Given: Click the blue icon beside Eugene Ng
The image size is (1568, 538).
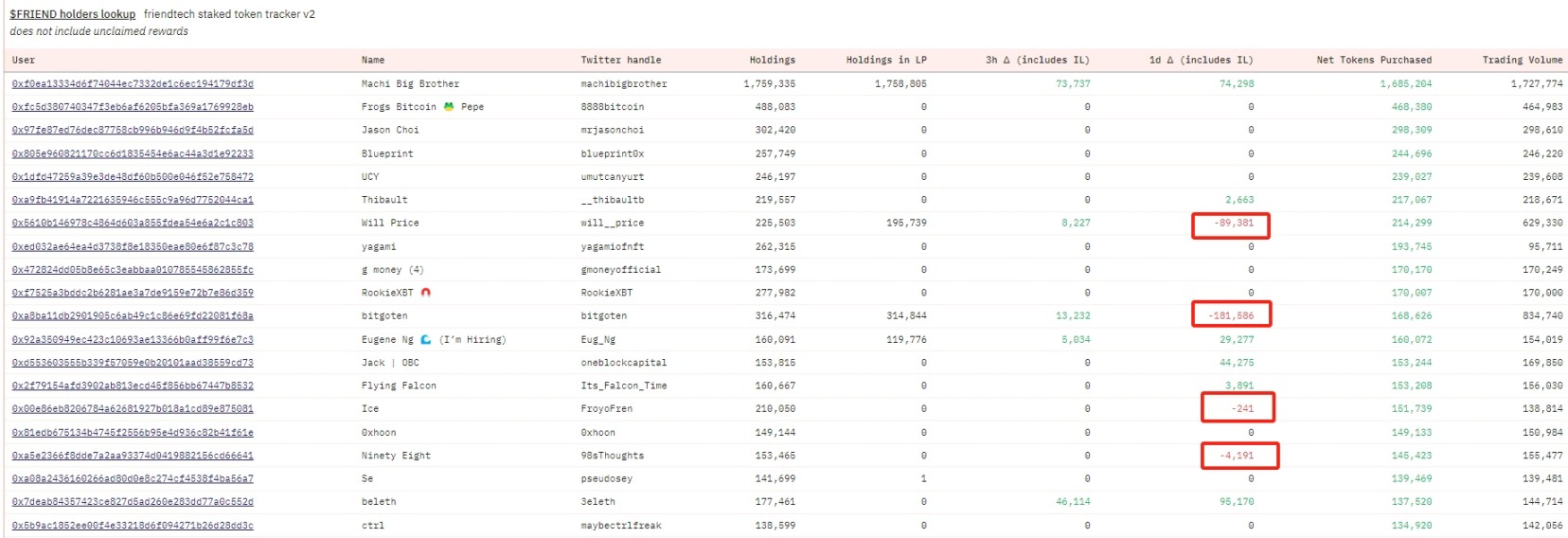Looking at the screenshot, I should coord(426,339).
